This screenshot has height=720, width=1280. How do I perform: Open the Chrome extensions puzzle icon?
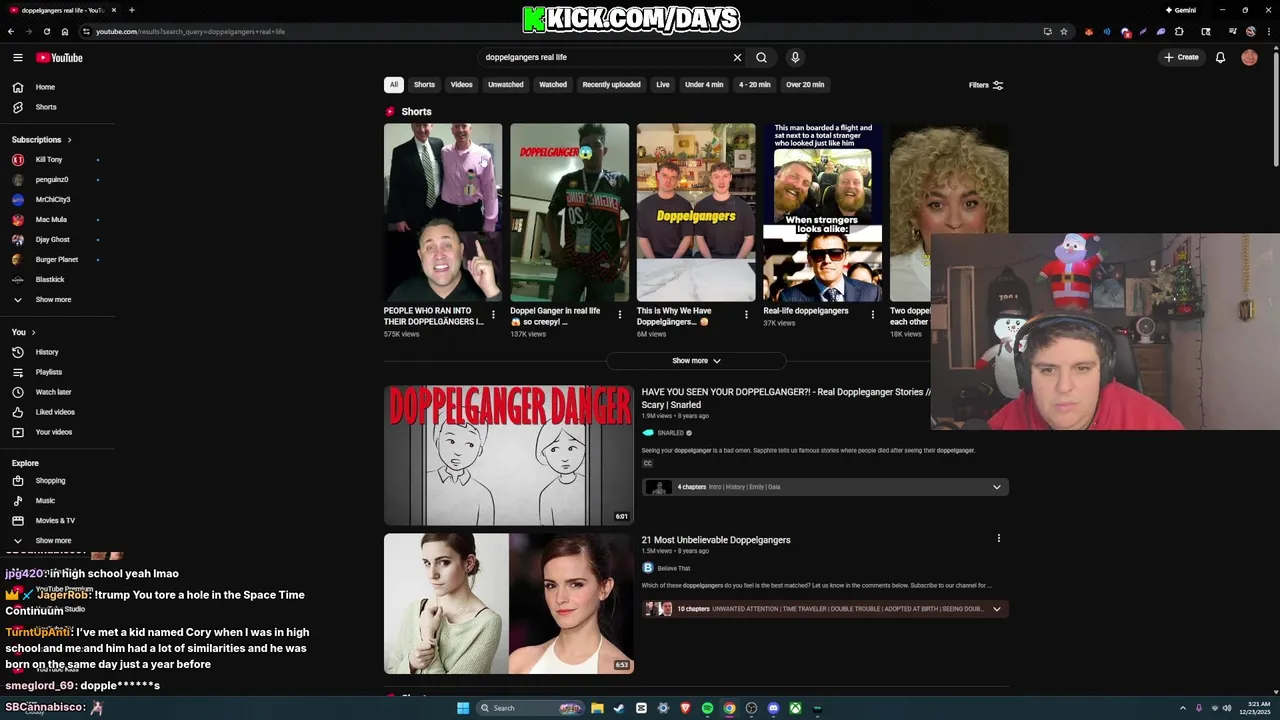pos(1179,31)
